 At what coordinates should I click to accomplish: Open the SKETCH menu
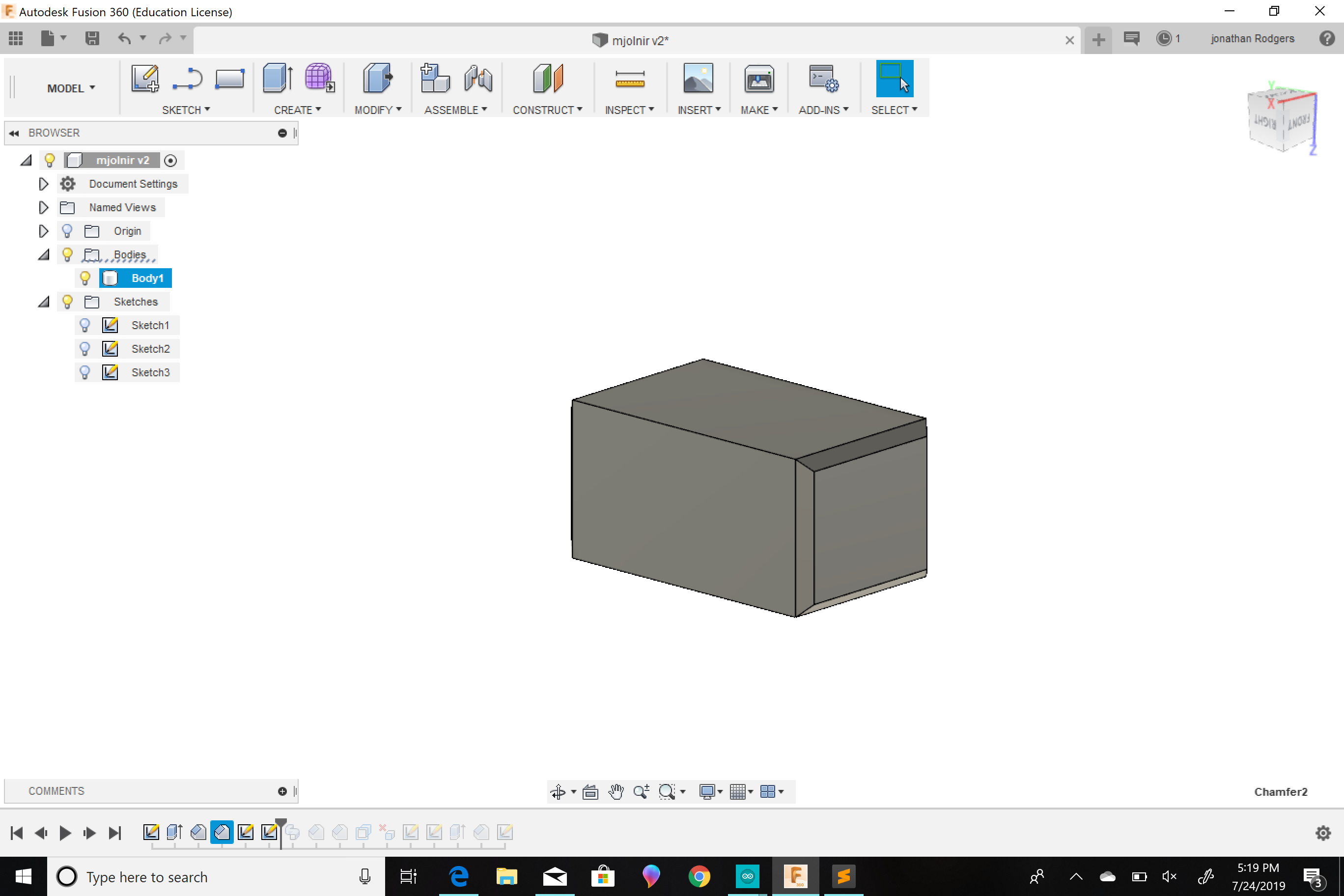[x=186, y=110]
